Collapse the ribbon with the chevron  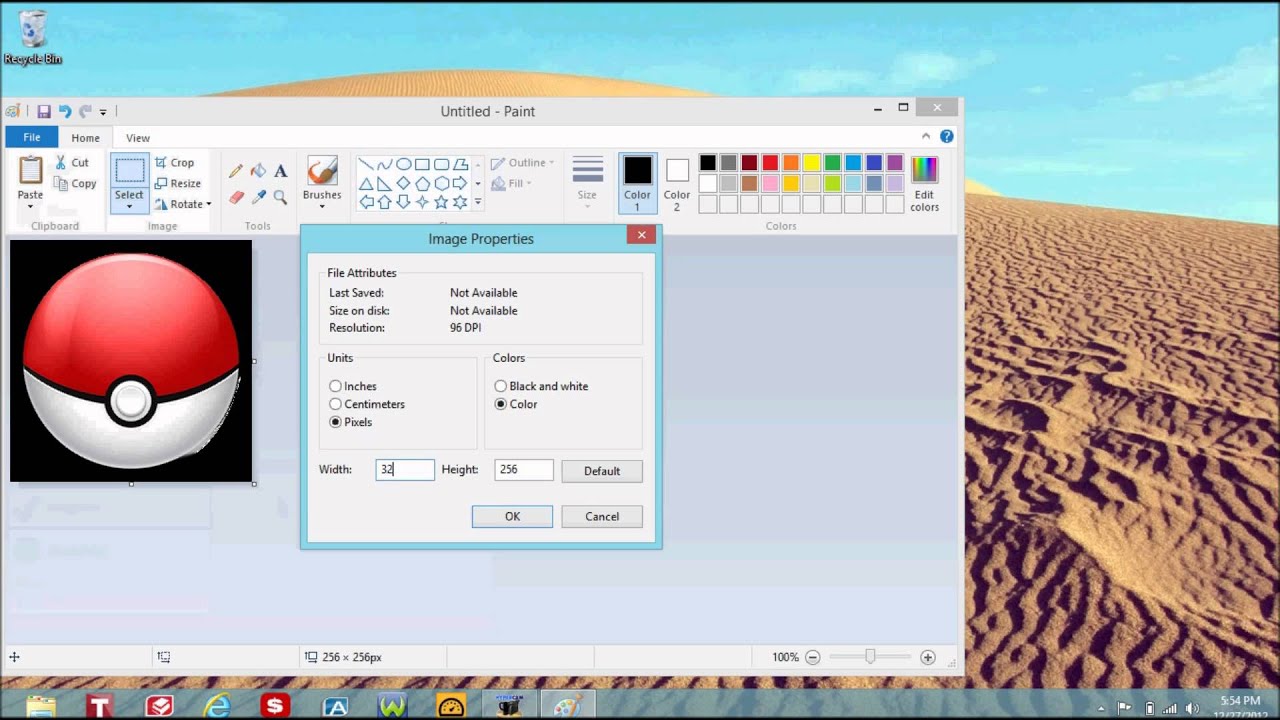point(926,136)
